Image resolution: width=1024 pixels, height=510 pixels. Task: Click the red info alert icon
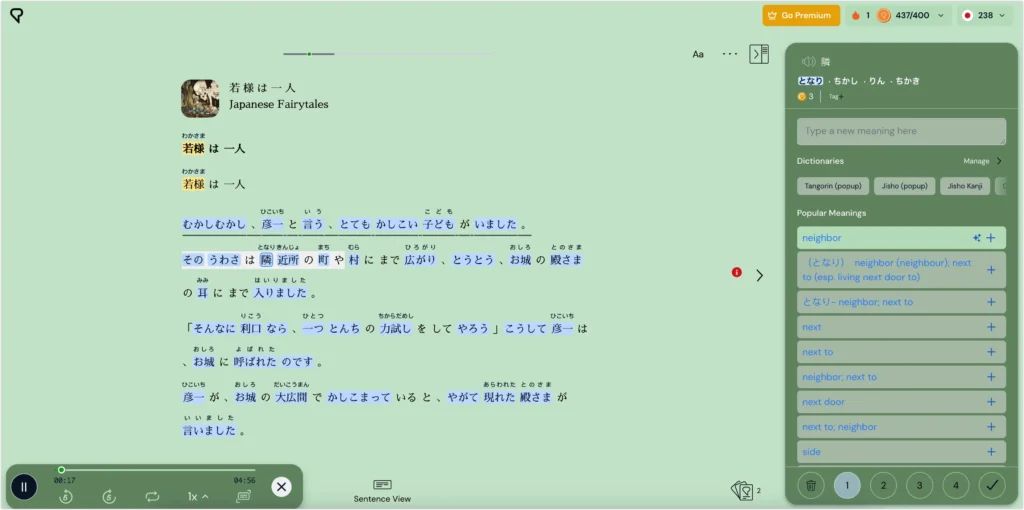[x=737, y=272]
